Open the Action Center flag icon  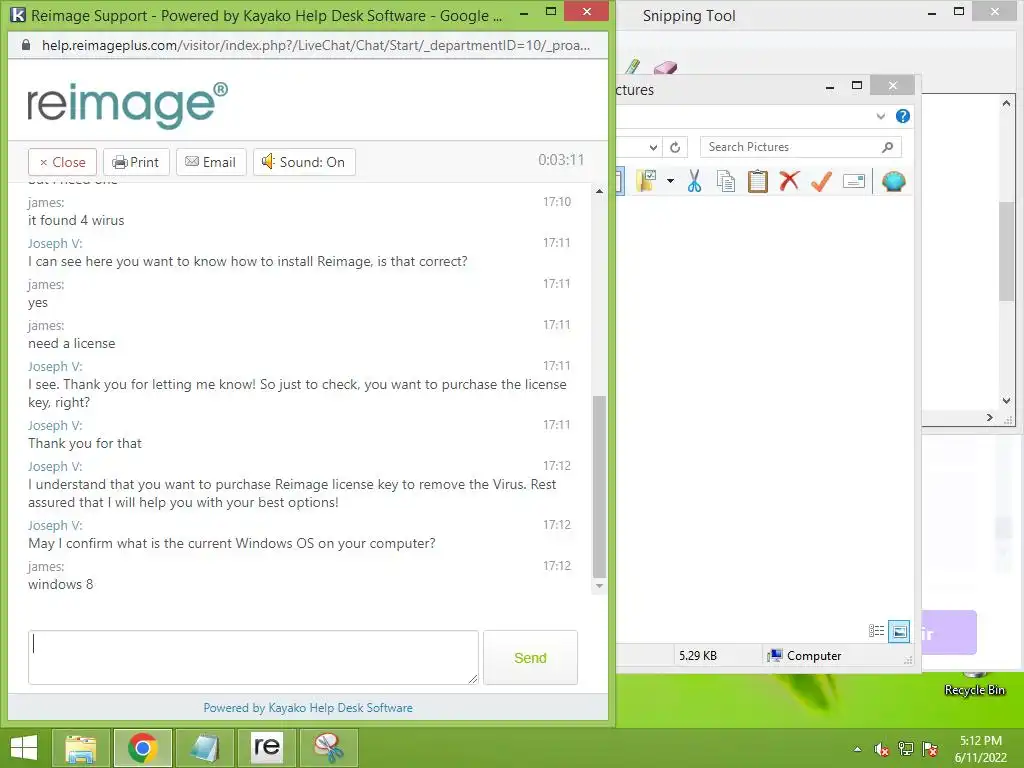[930, 749]
